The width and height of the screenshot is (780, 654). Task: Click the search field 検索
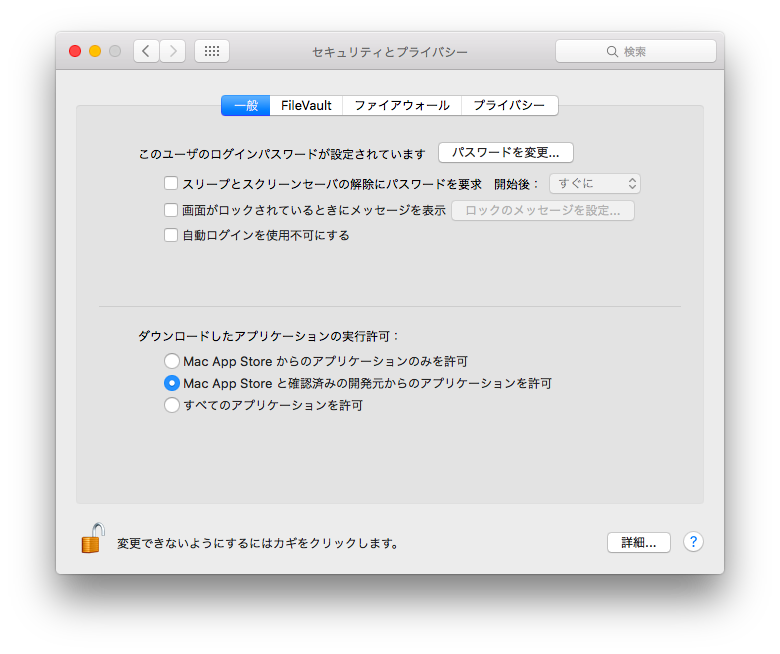pos(636,51)
